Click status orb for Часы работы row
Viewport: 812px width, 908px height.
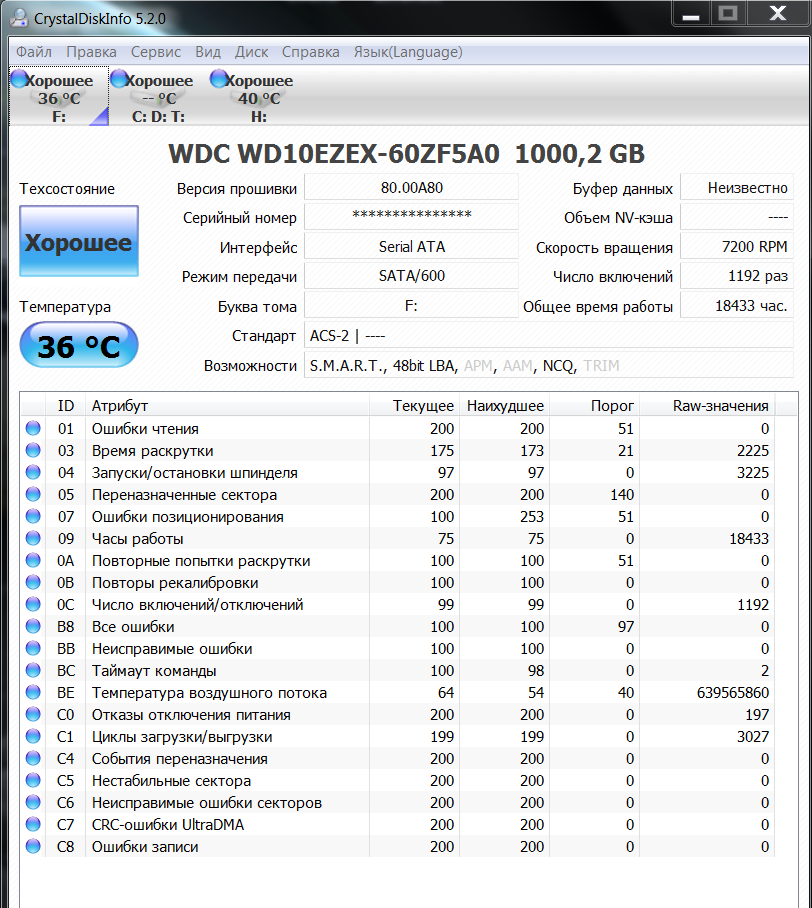coord(33,538)
